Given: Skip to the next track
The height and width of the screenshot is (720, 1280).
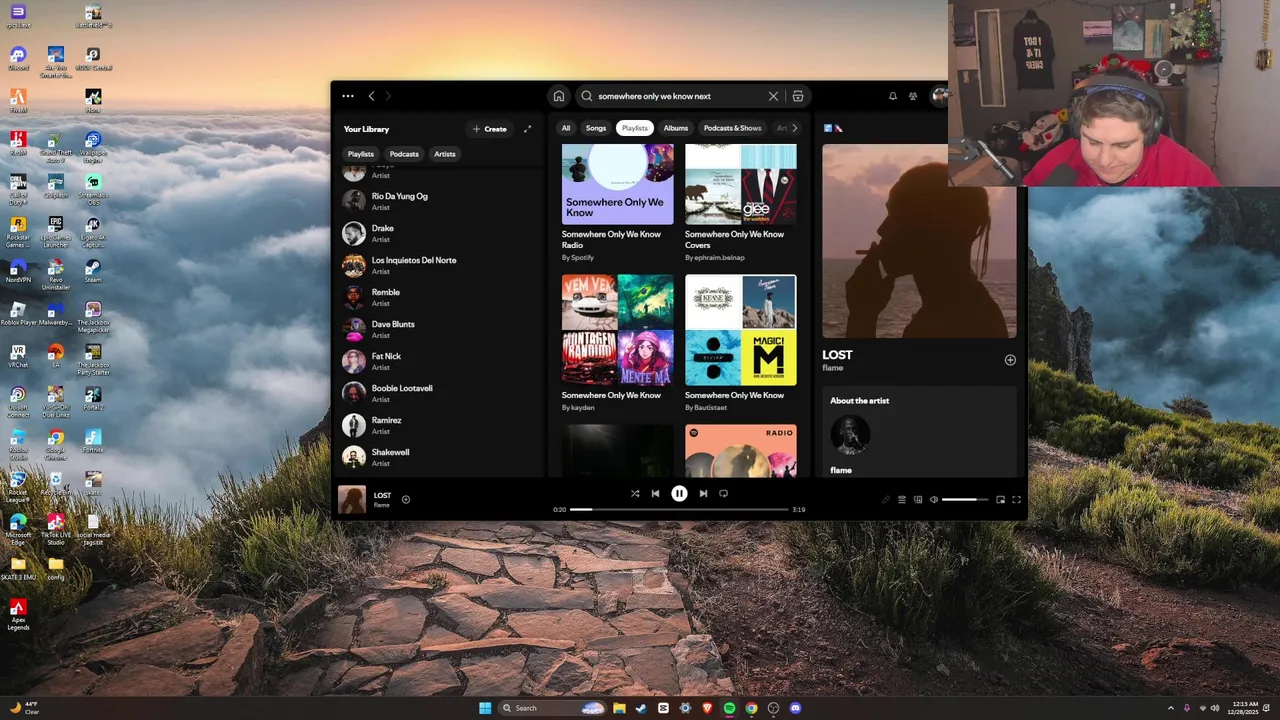Looking at the screenshot, I should point(703,493).
